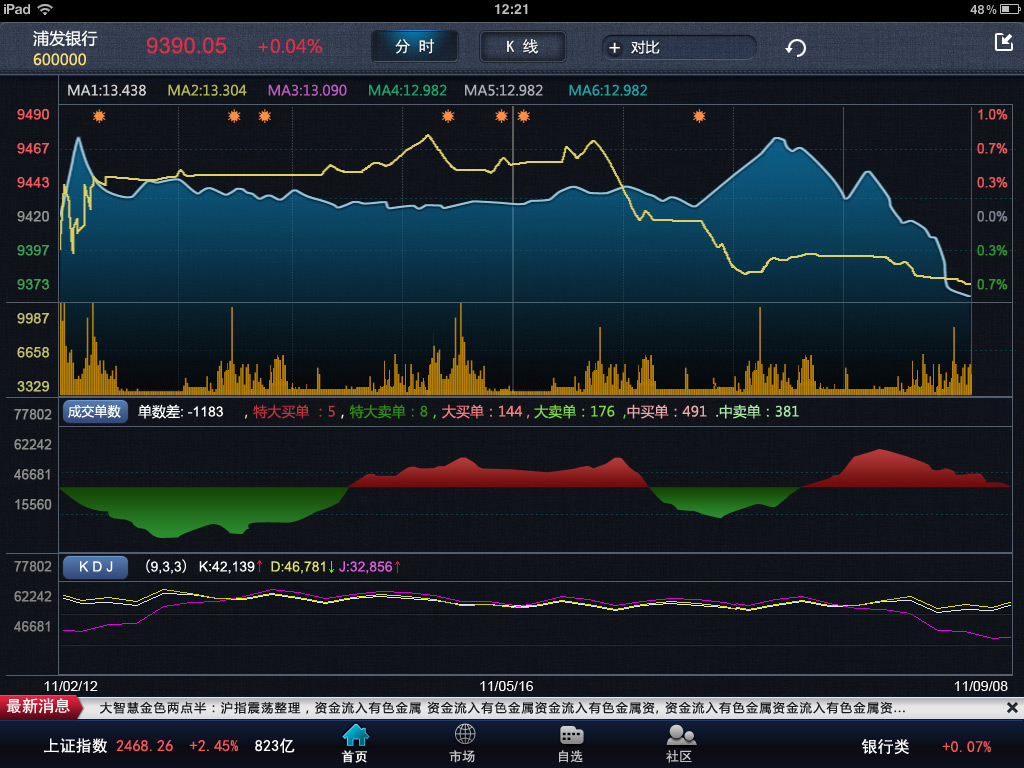Tap the MA4:12.982 label
This screenshot has width=1024, height=768.
pos(408,91)
